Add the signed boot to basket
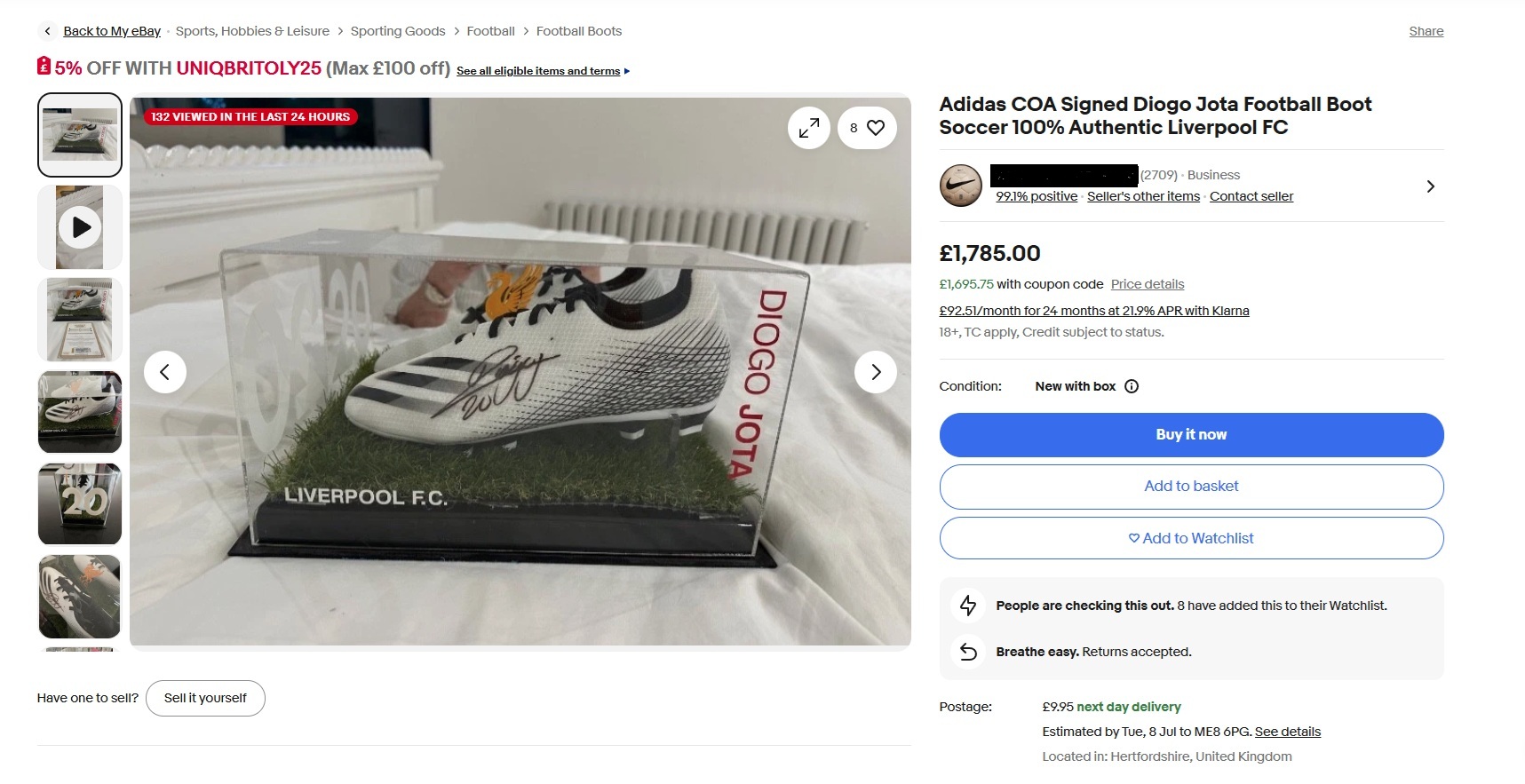This screenshot has width=1525, height=784. 1191,487
